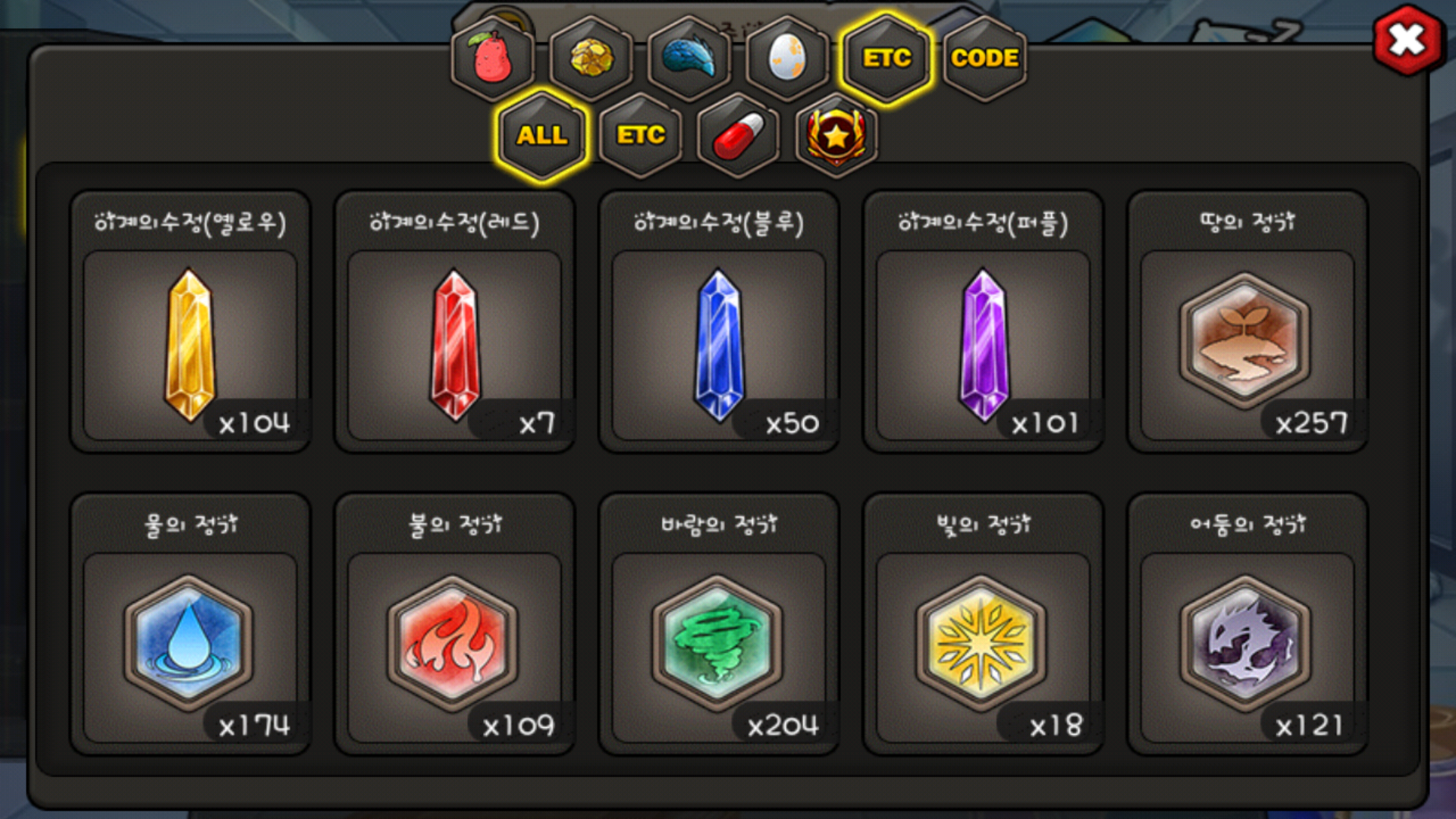The image size is (1456, 819).
Task: Close the inventory with red X
Action: [x=1407, y=40]
